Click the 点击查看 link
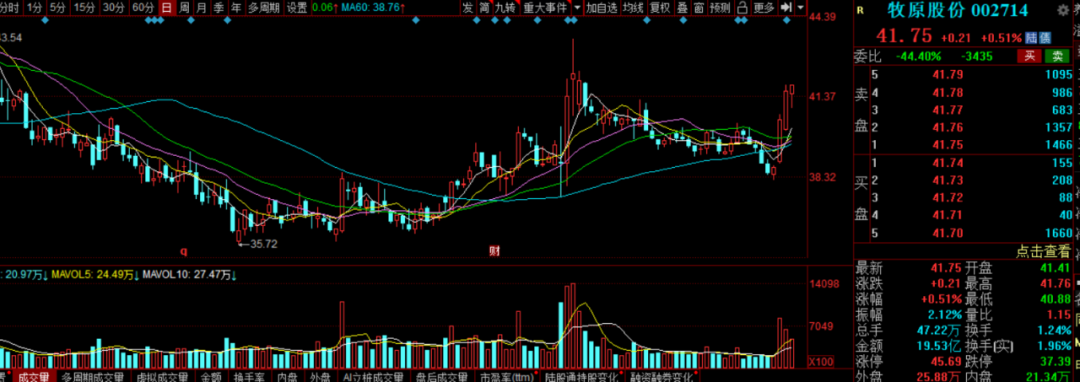The width and height of the screenshot is (1080, 382). coord(1043,251)
